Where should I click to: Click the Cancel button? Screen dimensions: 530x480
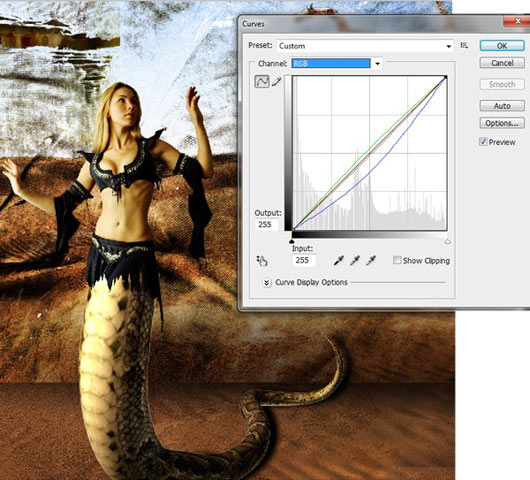coord(502,63)
